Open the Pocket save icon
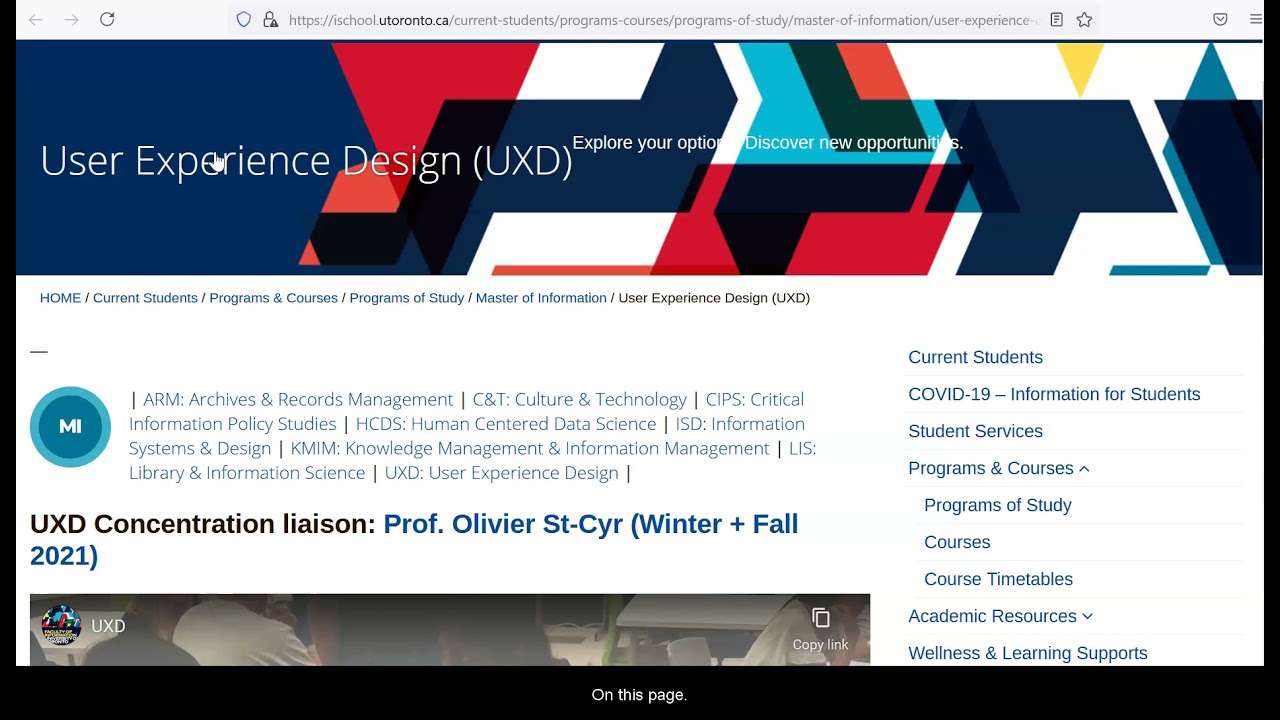Viewport: 1280px width, 720px height. (x=1220, y=20)
